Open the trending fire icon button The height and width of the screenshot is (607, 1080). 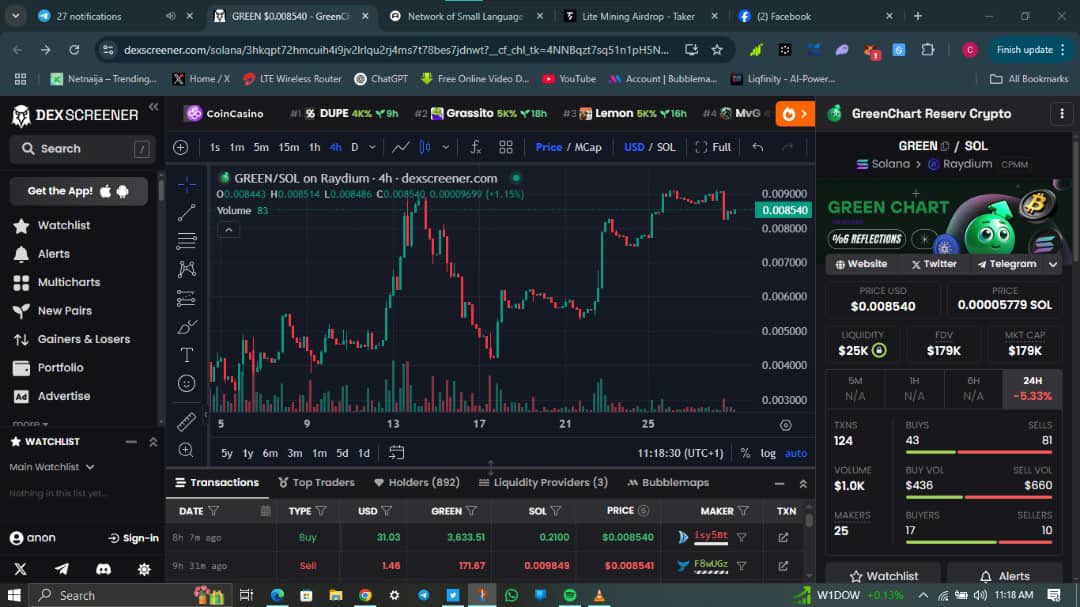tap(795, 114)
